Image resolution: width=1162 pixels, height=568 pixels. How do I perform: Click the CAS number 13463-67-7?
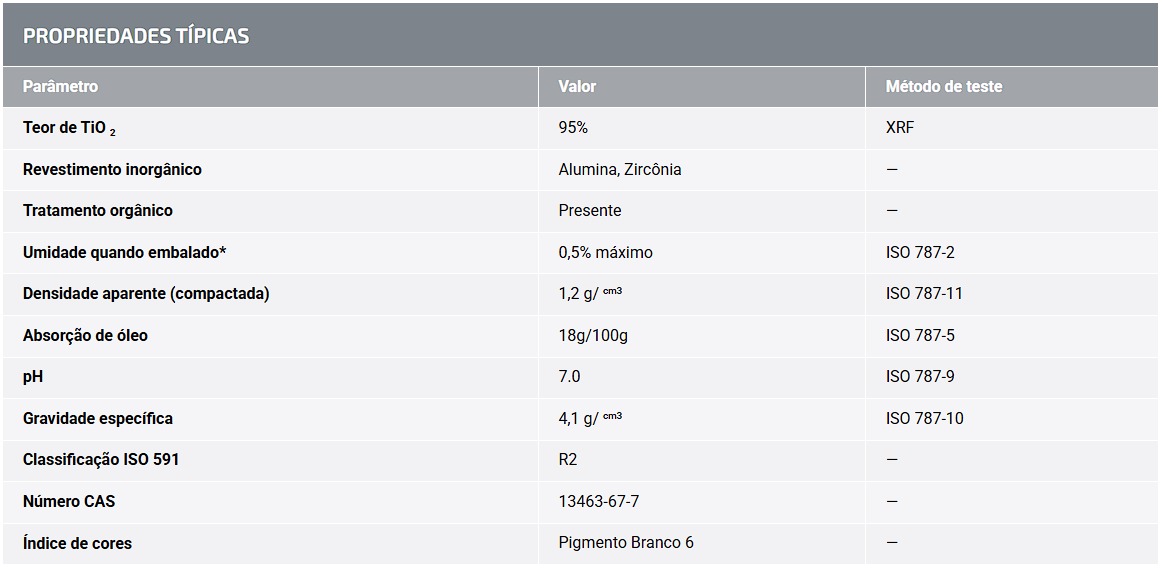coord(598,502)
